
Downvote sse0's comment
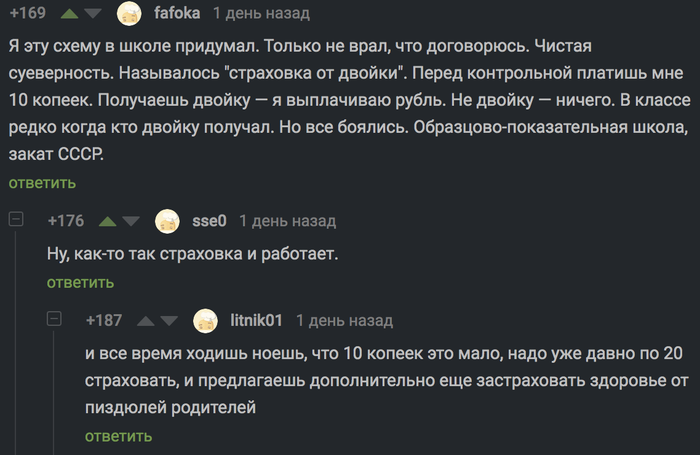[x=132, y=221]
